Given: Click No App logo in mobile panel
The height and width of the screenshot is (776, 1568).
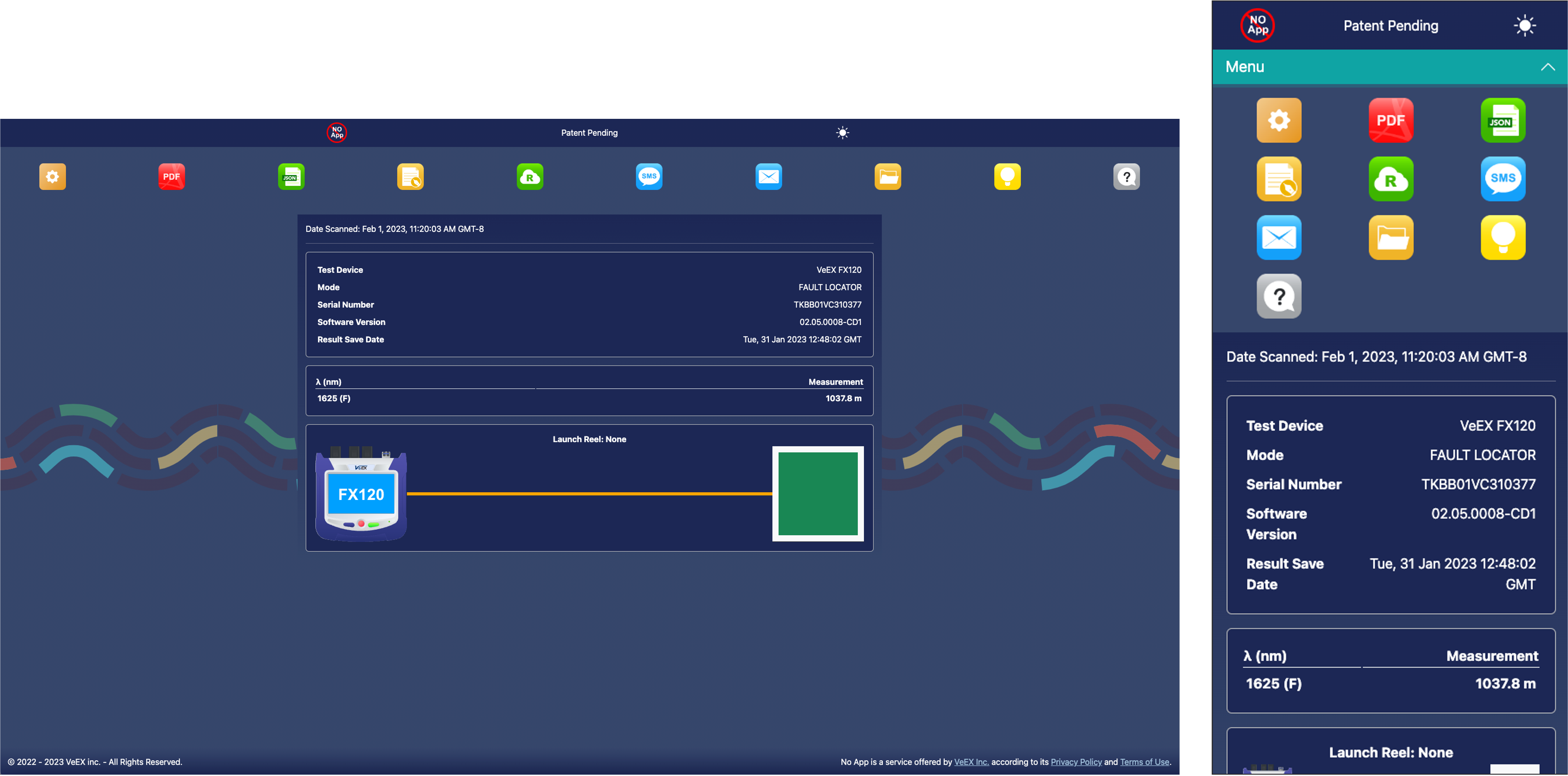Looking at the screenshot, I should 1258,25.
